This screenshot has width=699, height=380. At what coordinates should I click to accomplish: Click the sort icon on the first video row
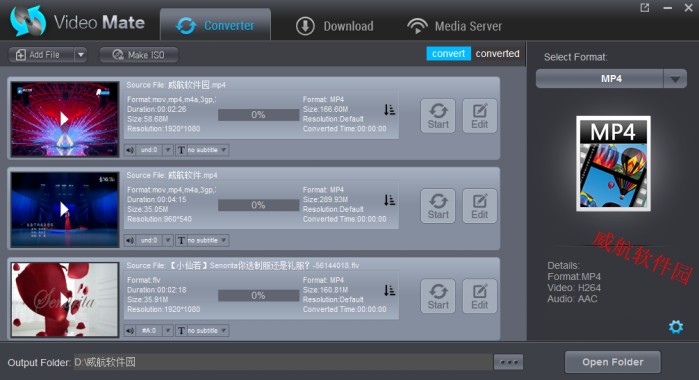point(390,110)
